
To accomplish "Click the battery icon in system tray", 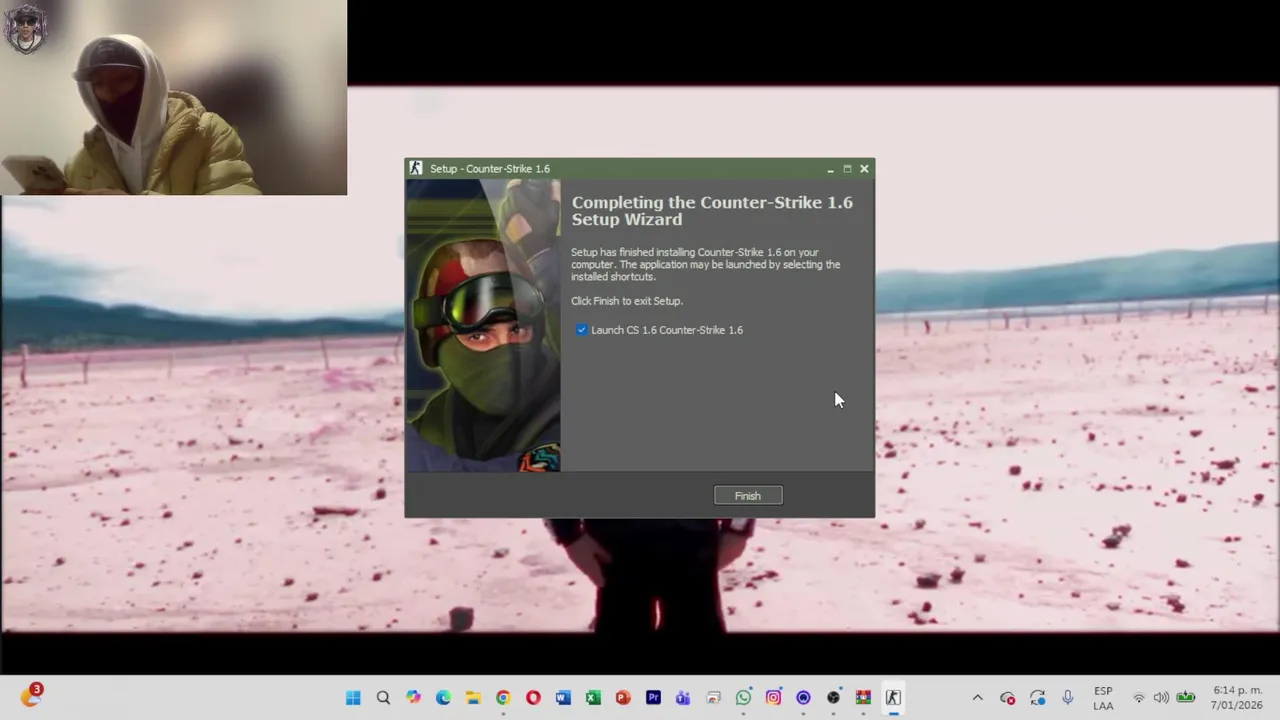I will (x=1185, y=698).
